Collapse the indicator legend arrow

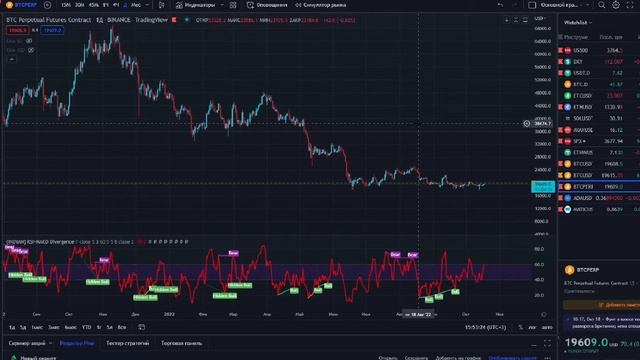[x=12, y=60]
